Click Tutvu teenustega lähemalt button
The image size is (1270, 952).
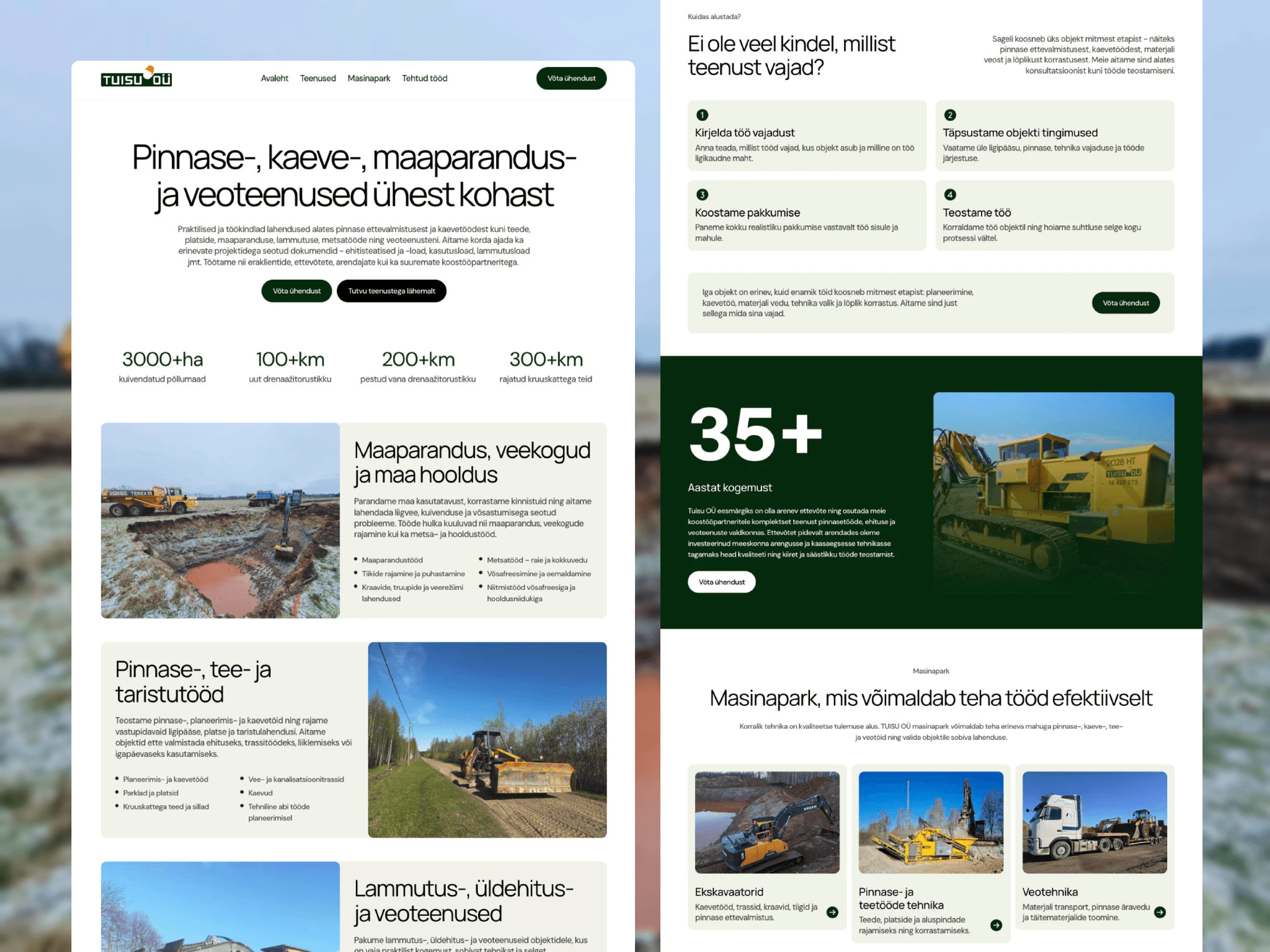391,291
